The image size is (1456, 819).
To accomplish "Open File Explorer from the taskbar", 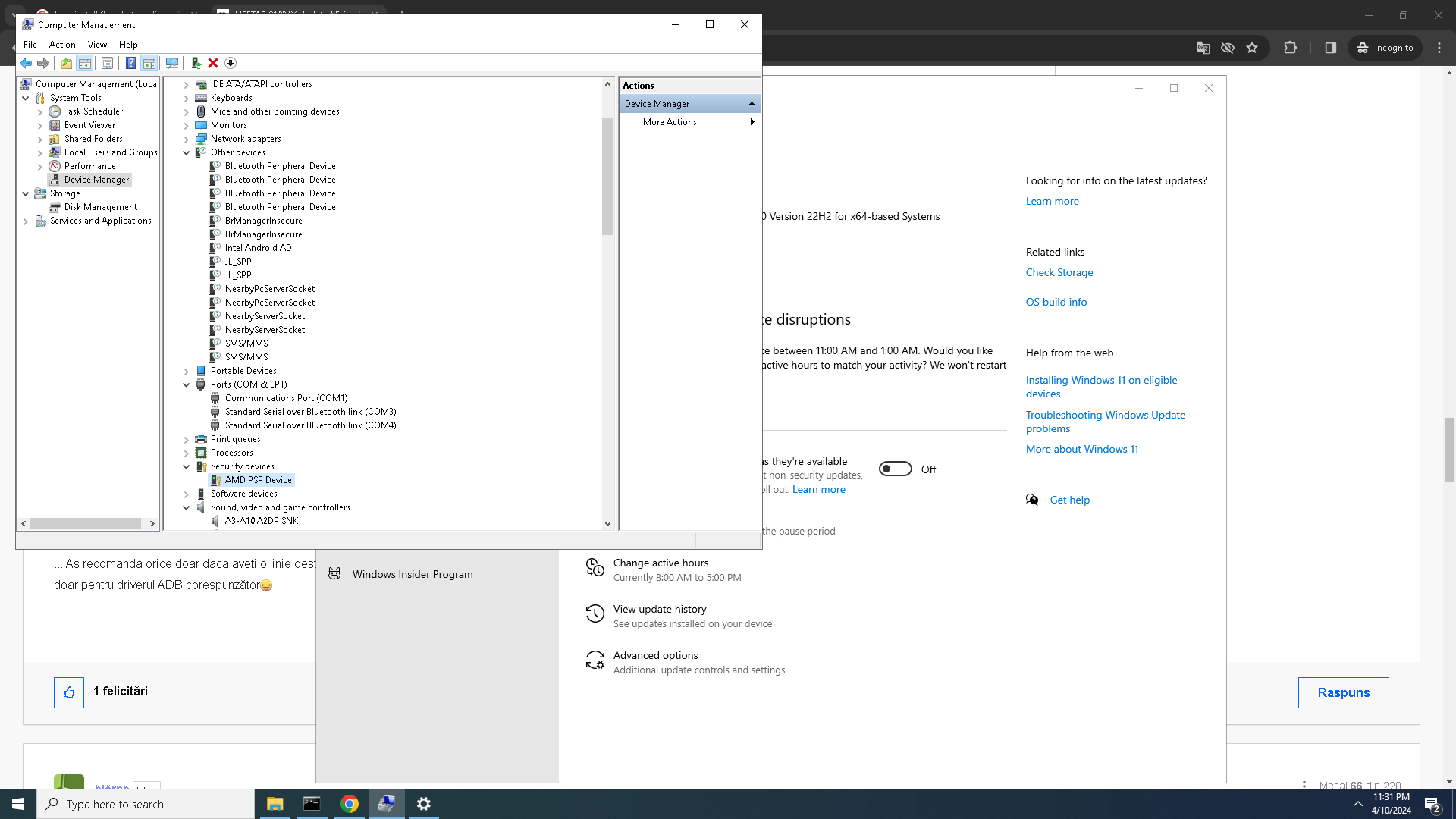I will (275, 804).
